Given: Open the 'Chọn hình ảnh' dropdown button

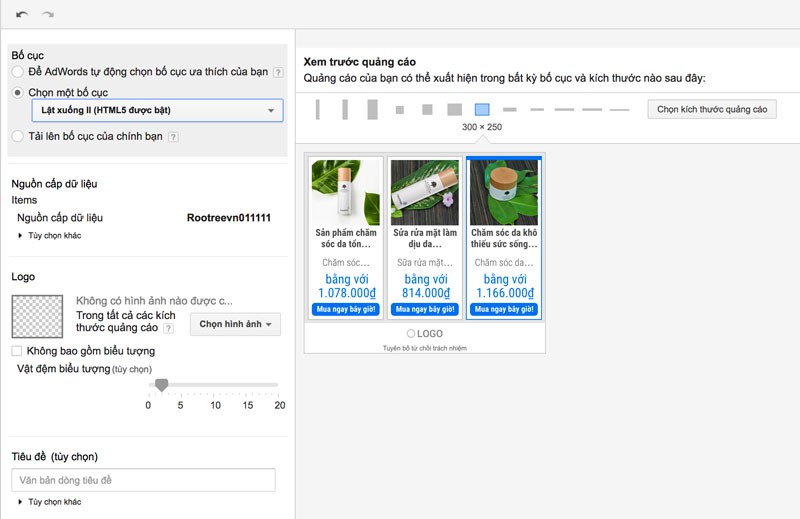Looking at the screenshot, I should (235, 324).
